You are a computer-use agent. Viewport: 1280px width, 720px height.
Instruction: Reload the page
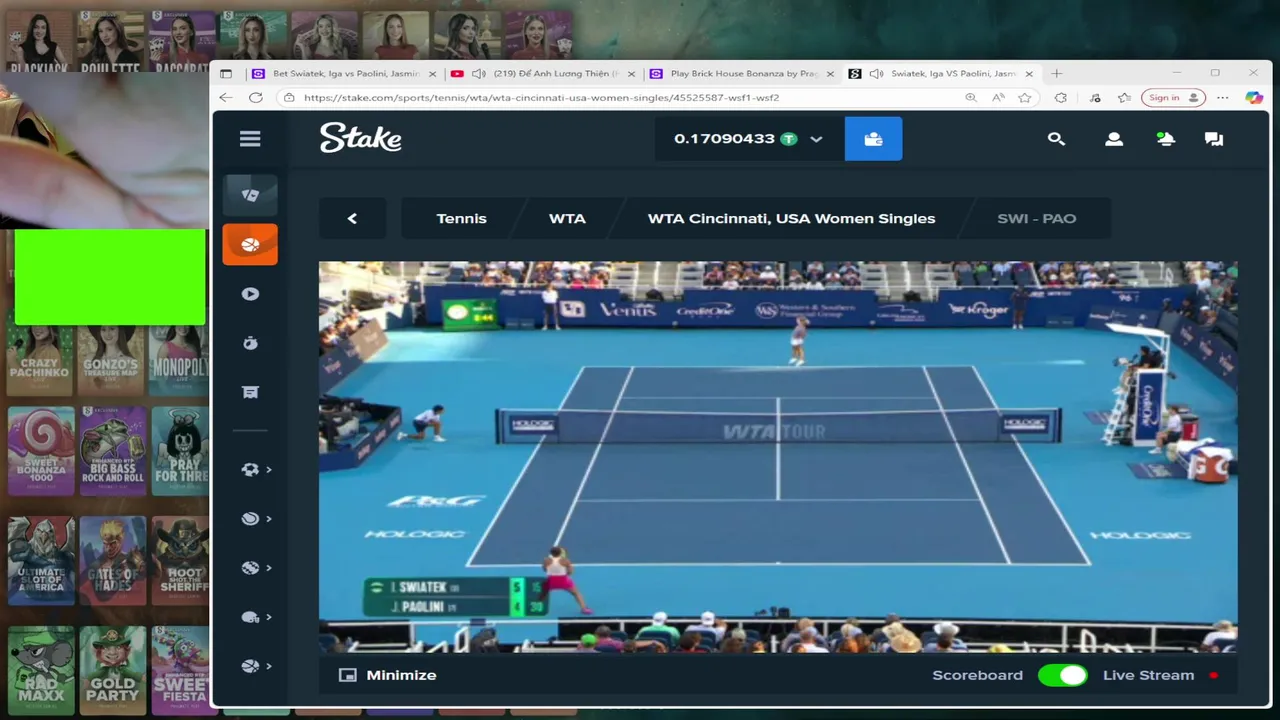click(x=256, y=98)
